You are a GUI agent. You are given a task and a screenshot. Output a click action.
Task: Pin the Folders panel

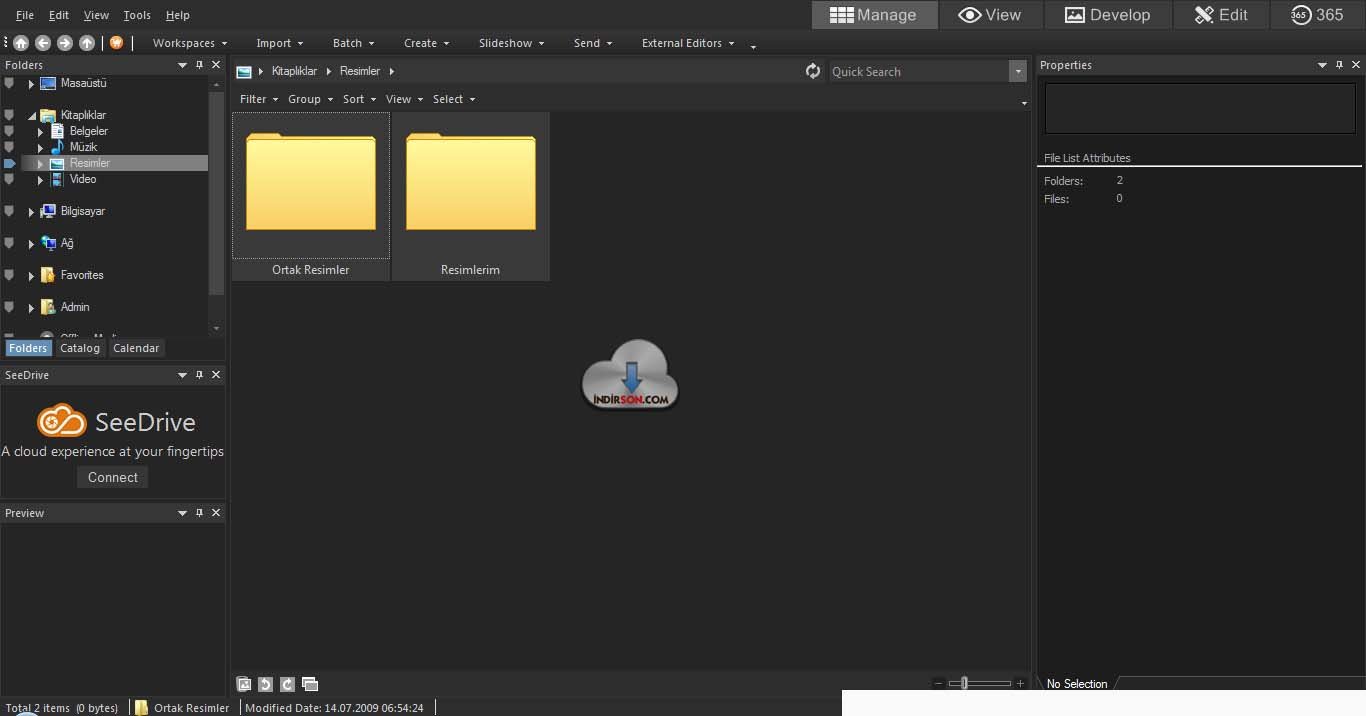point(199,65)
